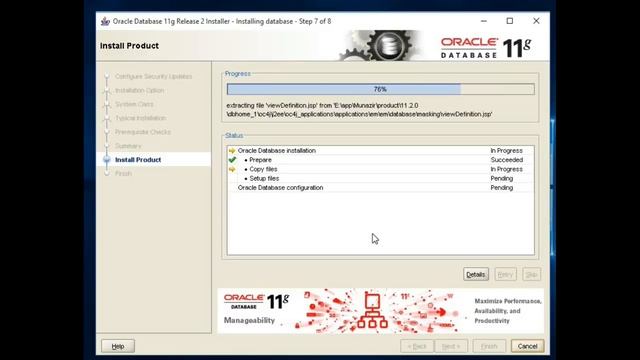Click the in-progress arrow icon beside Oracle Database installation

click(232, 151)
